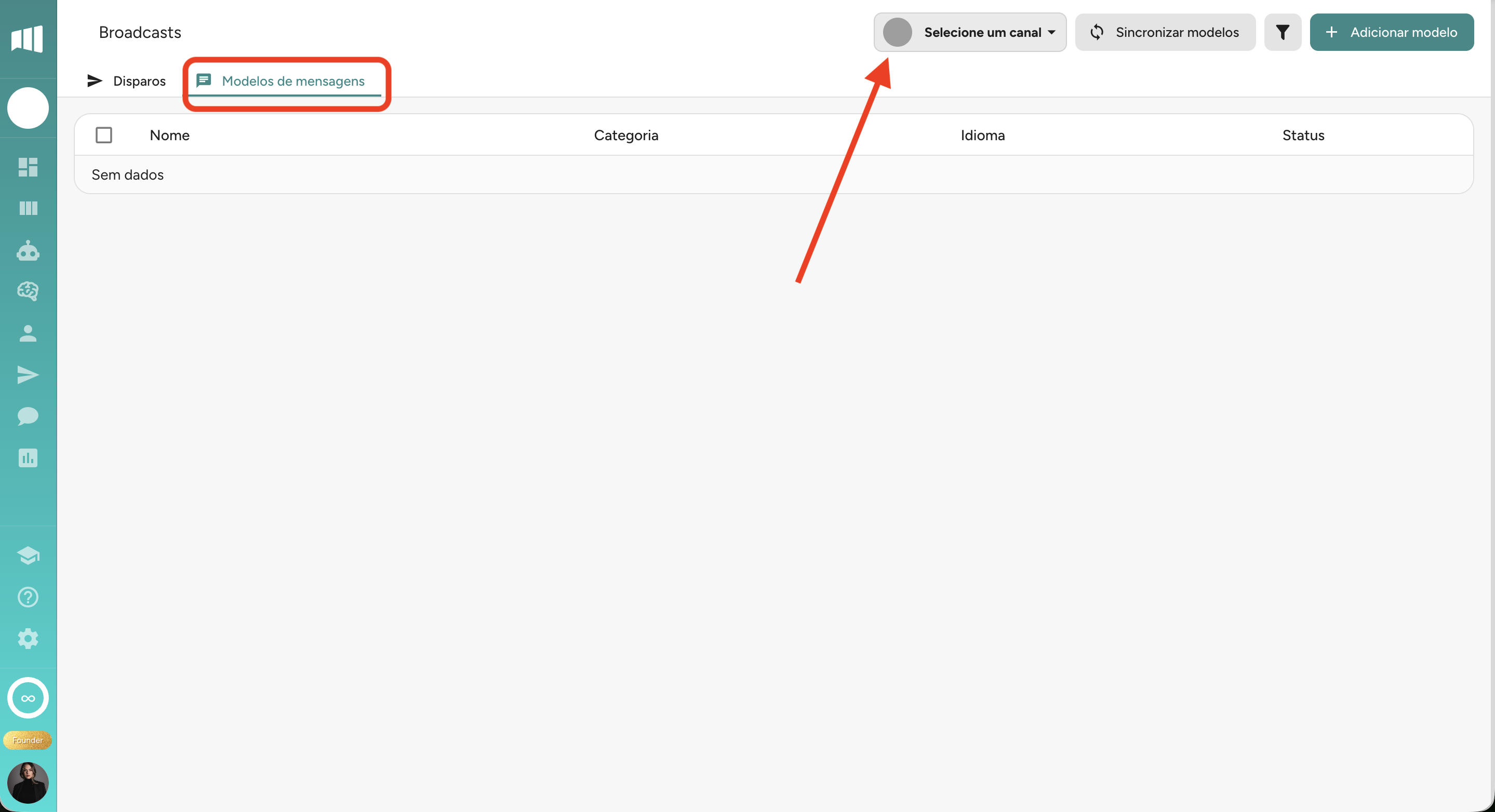This screenshot has height=812, width=1495.
Task: Open settings gear in sidebar
Action: [x=28, y=639]
